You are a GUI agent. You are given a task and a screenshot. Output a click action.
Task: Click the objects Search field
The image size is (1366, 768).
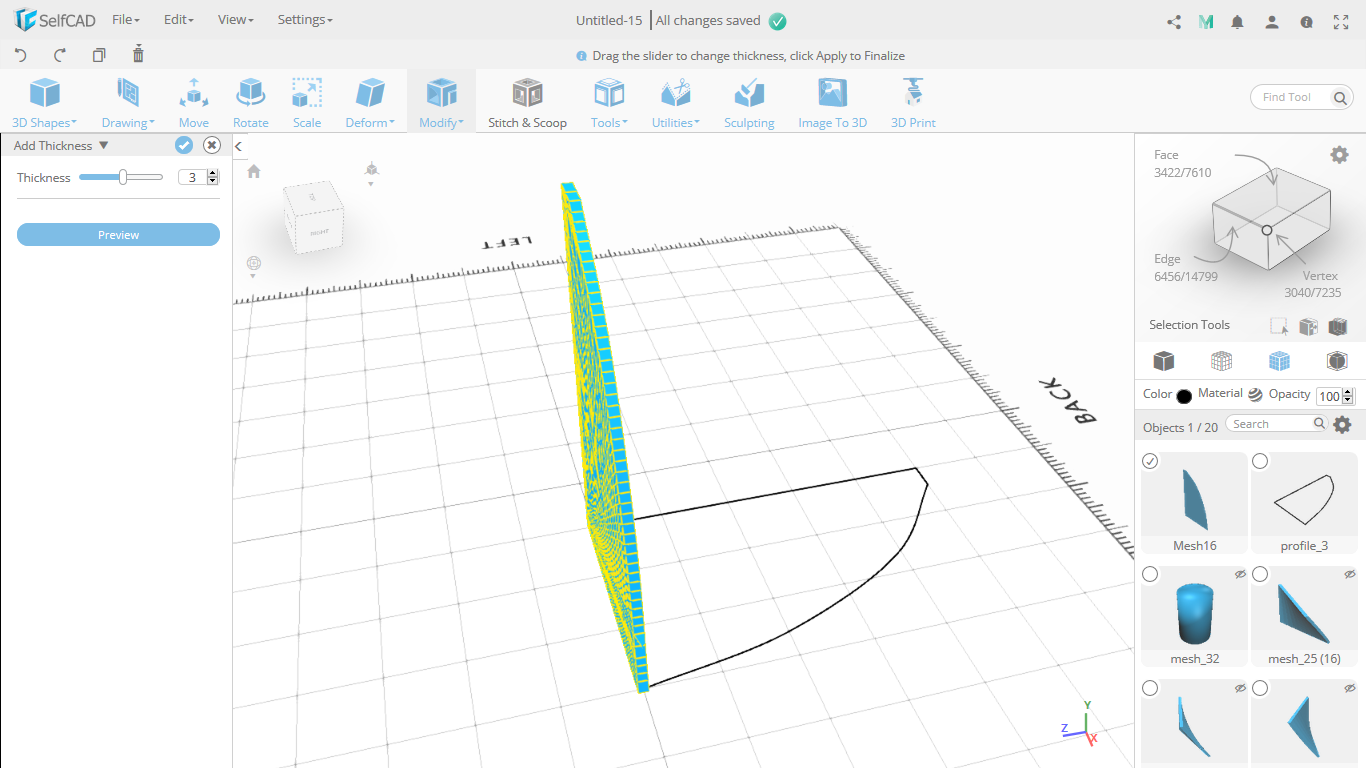tap(1270, 424)
